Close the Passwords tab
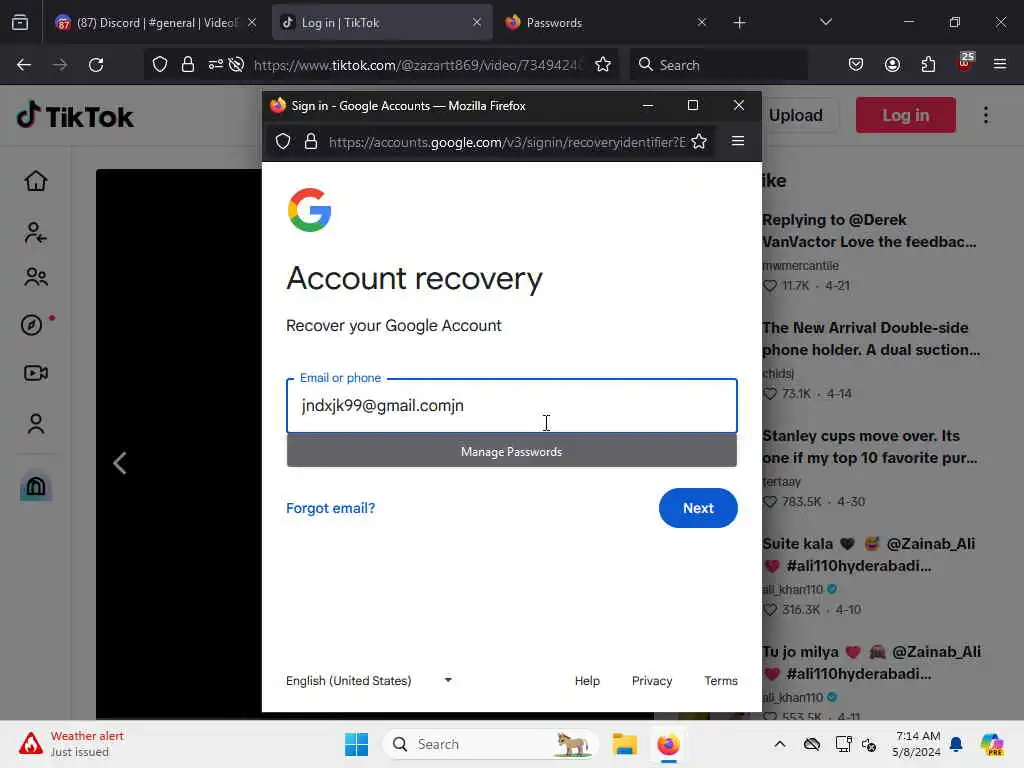This screenshot has height=768, width=1024. click(x=701, y=23)
